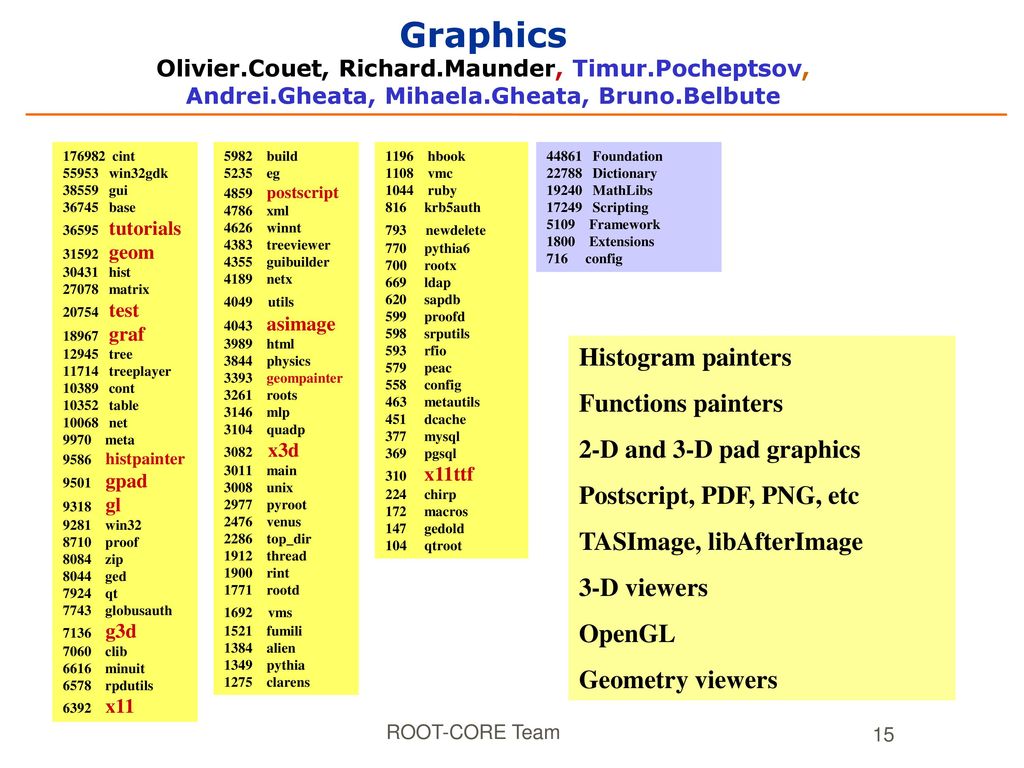Click the red 'x11ttf' entry
Image resolution: width=1024 pixels, height=768 pixels.
(x=449, y=475)
